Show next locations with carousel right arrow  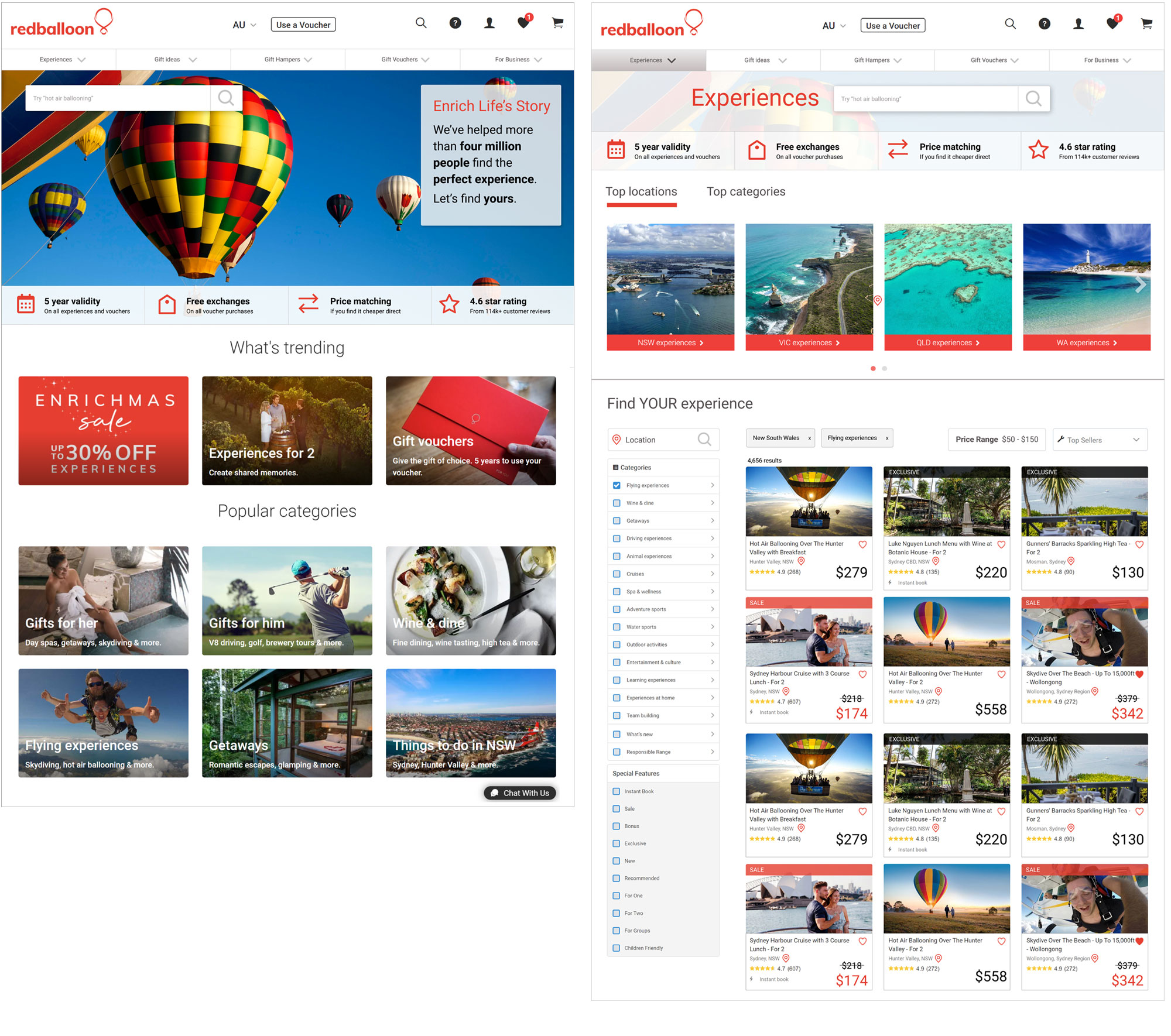(1140, 285)
